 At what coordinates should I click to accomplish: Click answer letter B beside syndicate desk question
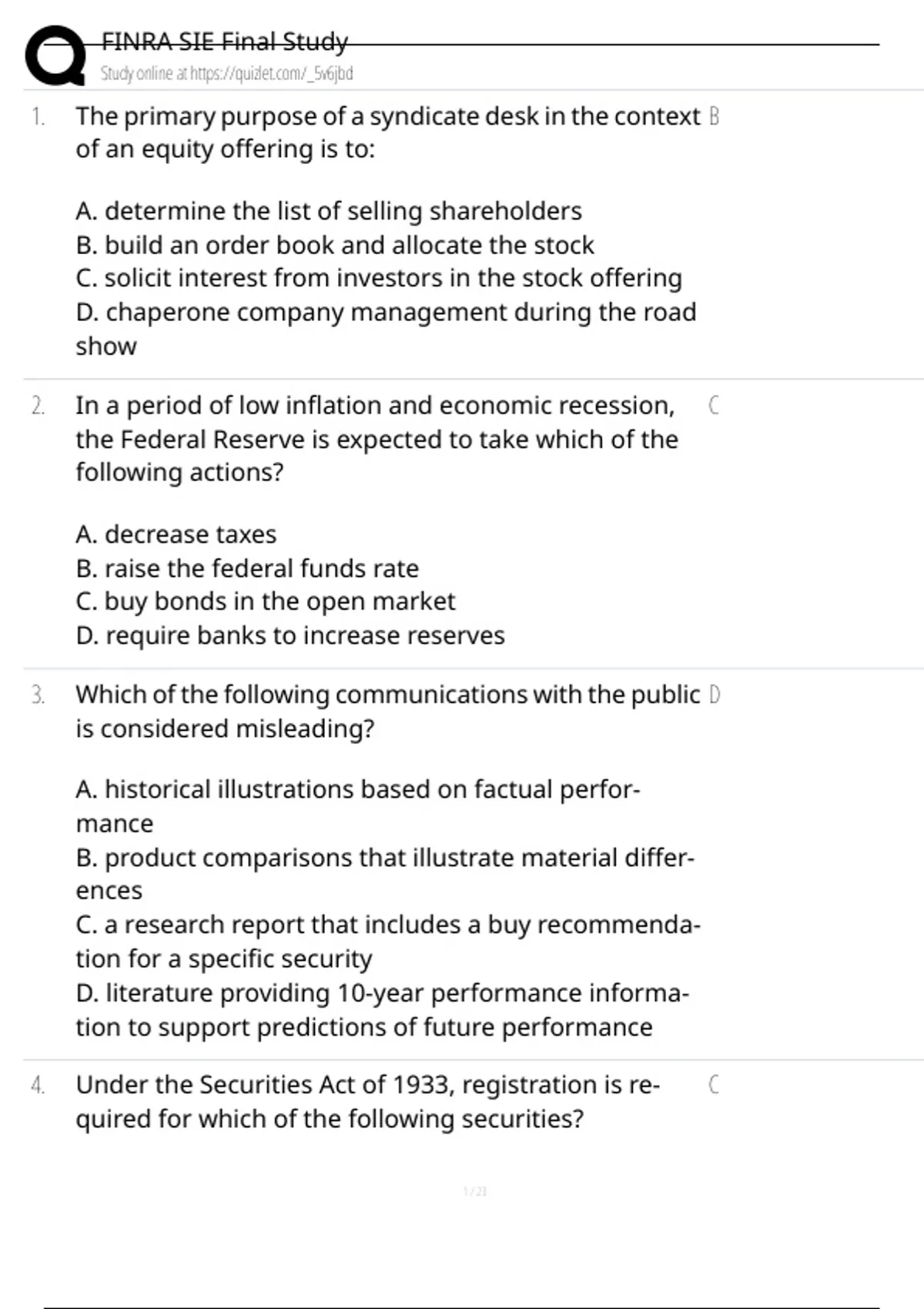pos(714,117)
